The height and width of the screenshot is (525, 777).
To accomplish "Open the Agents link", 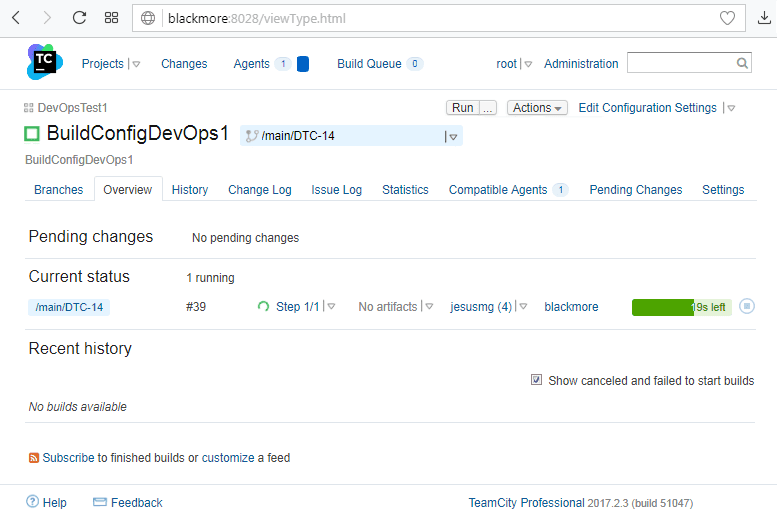I will tap(251, 64).
